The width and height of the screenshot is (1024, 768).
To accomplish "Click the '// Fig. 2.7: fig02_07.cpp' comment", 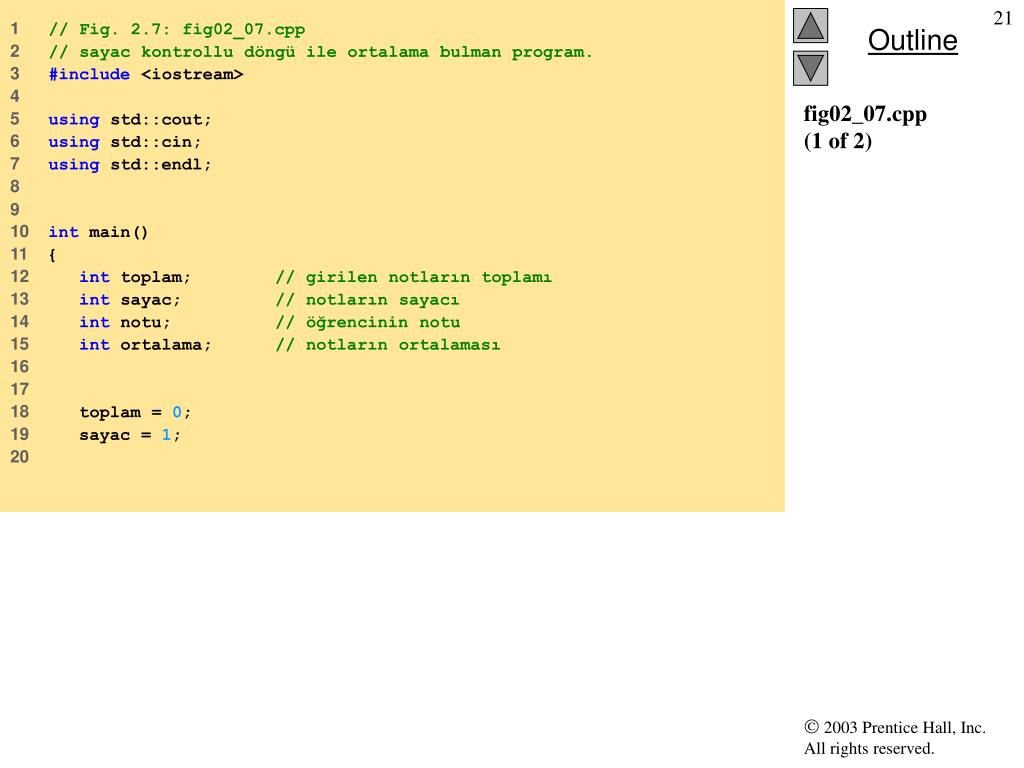I will coord(177,29).
